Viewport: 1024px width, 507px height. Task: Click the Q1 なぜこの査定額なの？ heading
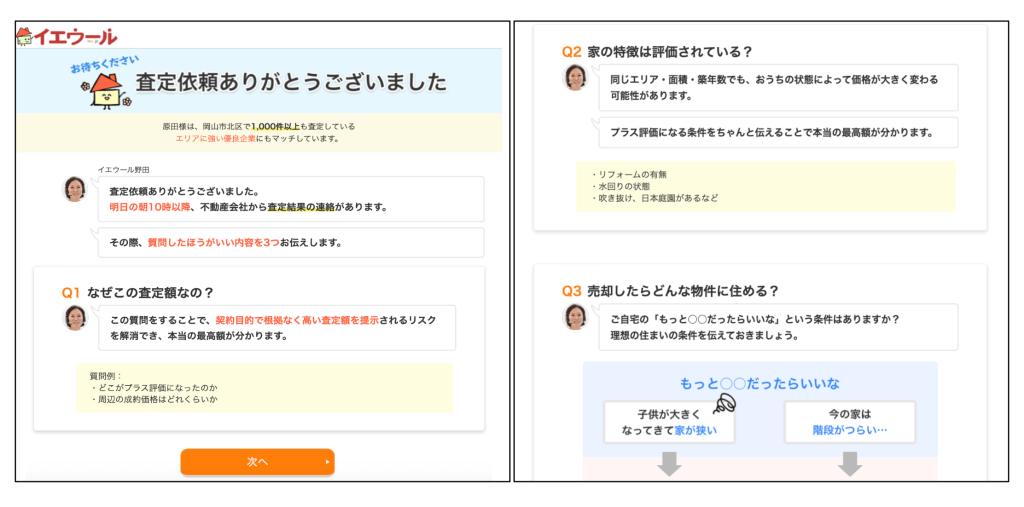(138, 292)
